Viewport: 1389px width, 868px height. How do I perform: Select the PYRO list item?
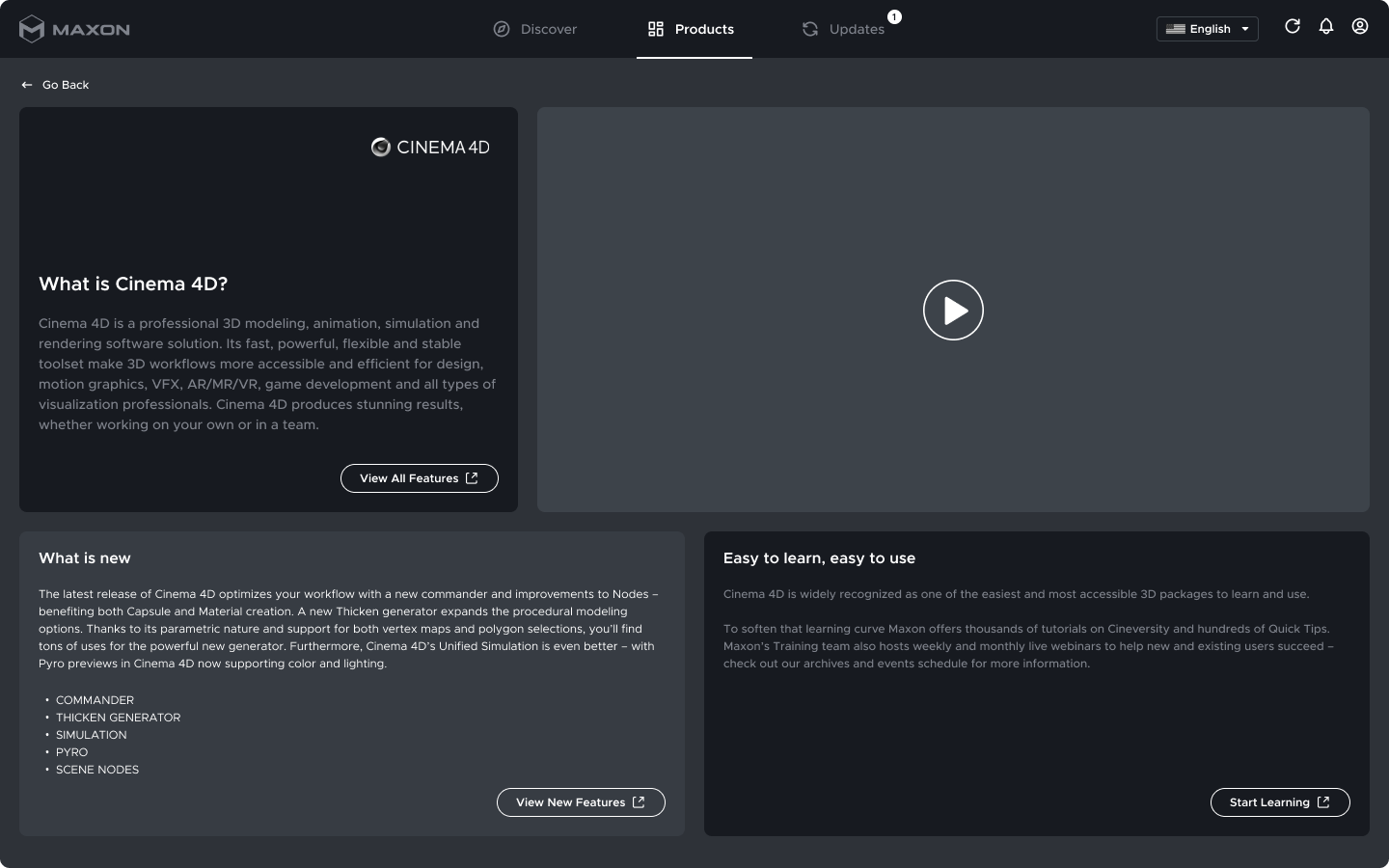coord(71,752)
